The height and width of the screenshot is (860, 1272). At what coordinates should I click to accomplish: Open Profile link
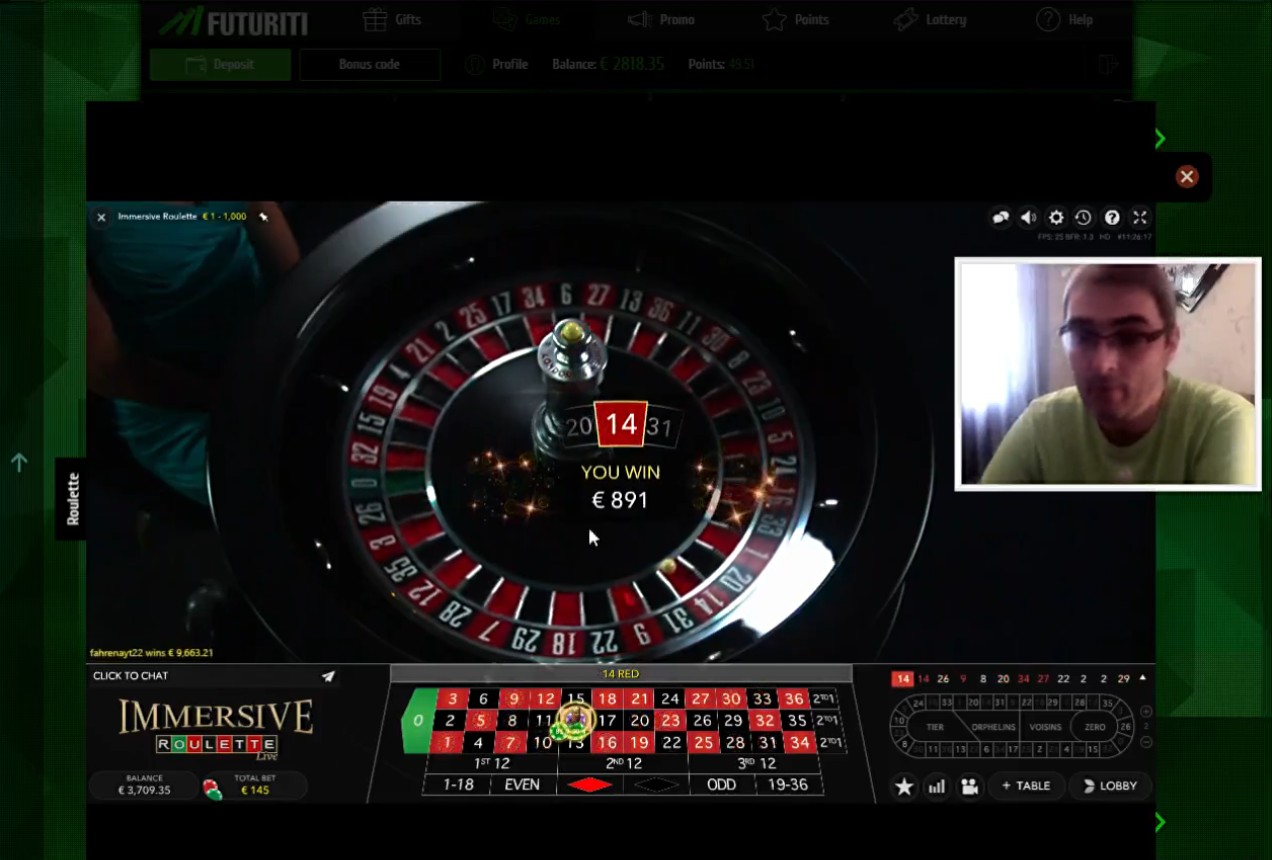pos(497,64)
